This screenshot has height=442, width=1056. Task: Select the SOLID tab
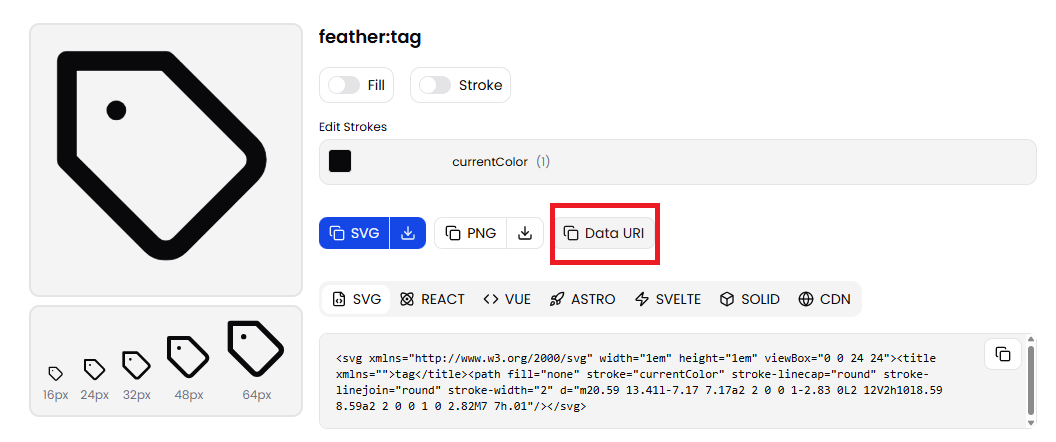tap(750, 299)
